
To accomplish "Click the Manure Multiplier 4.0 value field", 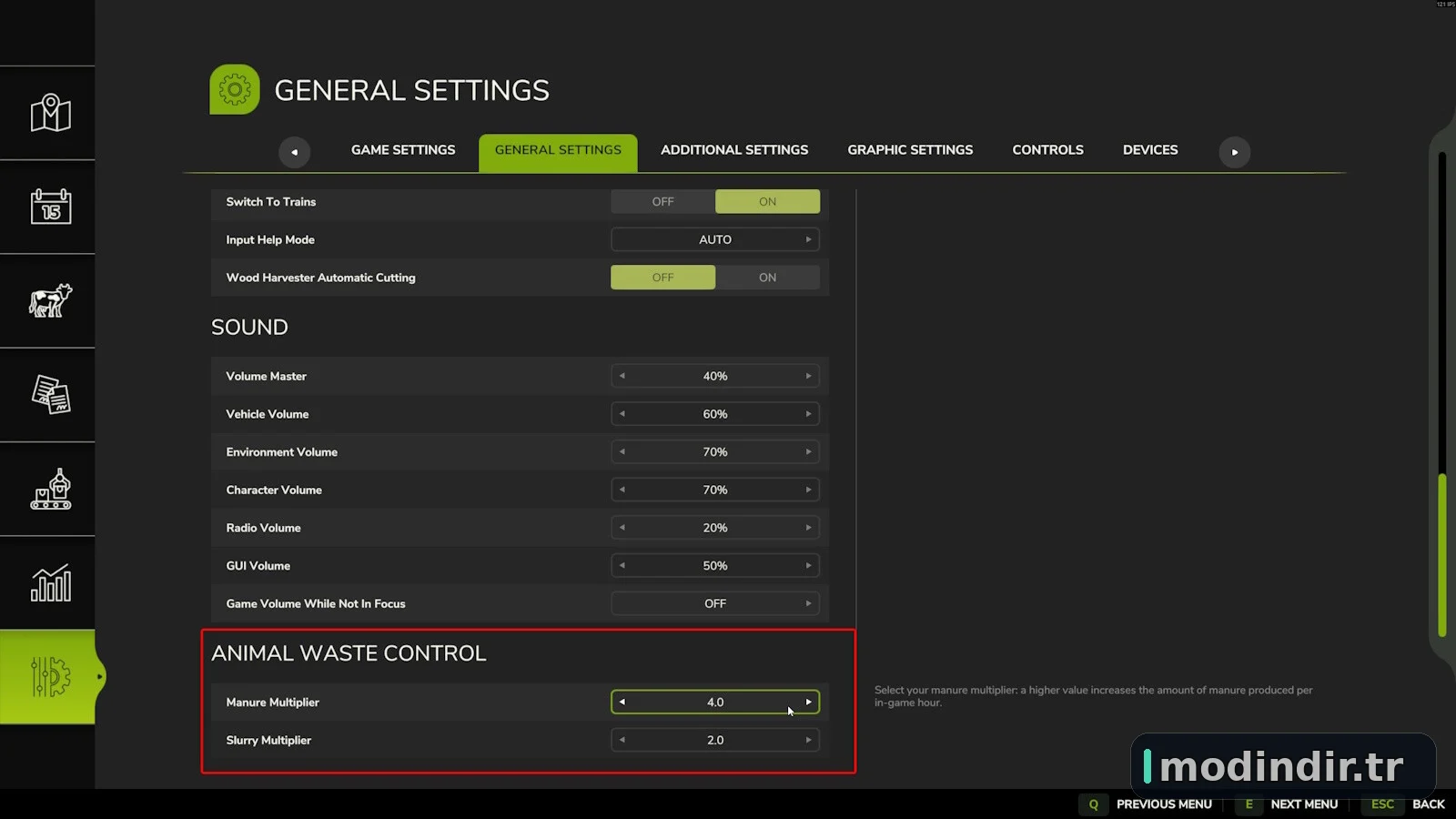I will (x=715, y=703).
